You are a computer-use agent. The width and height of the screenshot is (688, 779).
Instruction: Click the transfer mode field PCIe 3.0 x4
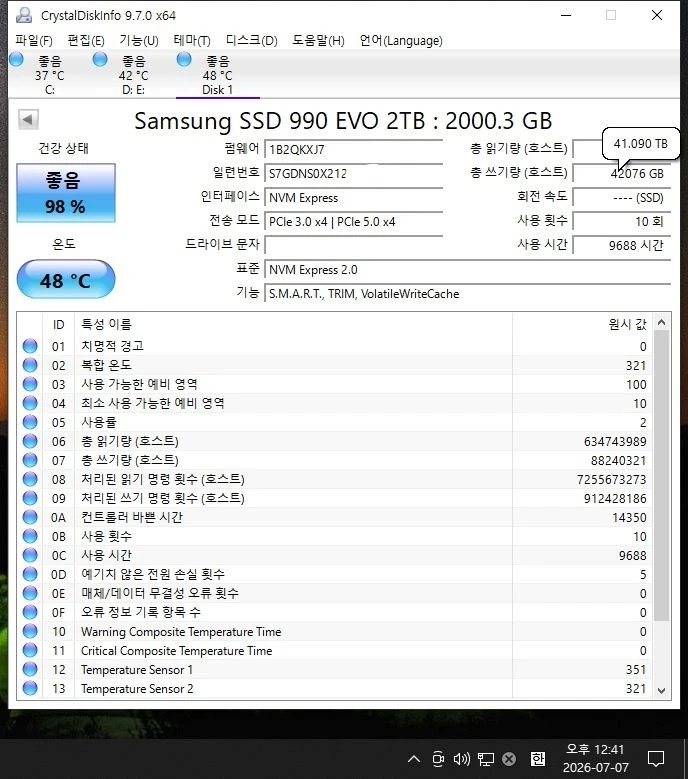pos(353,222)
